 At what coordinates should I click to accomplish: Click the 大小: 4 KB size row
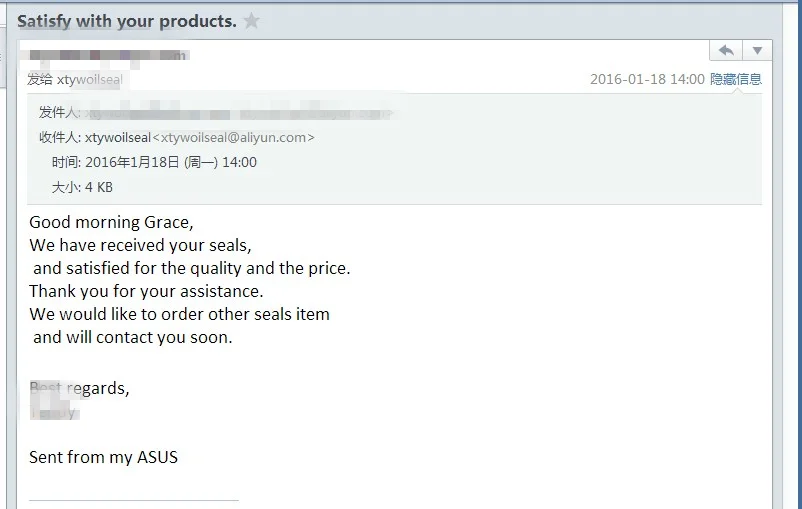click(82, 187)
